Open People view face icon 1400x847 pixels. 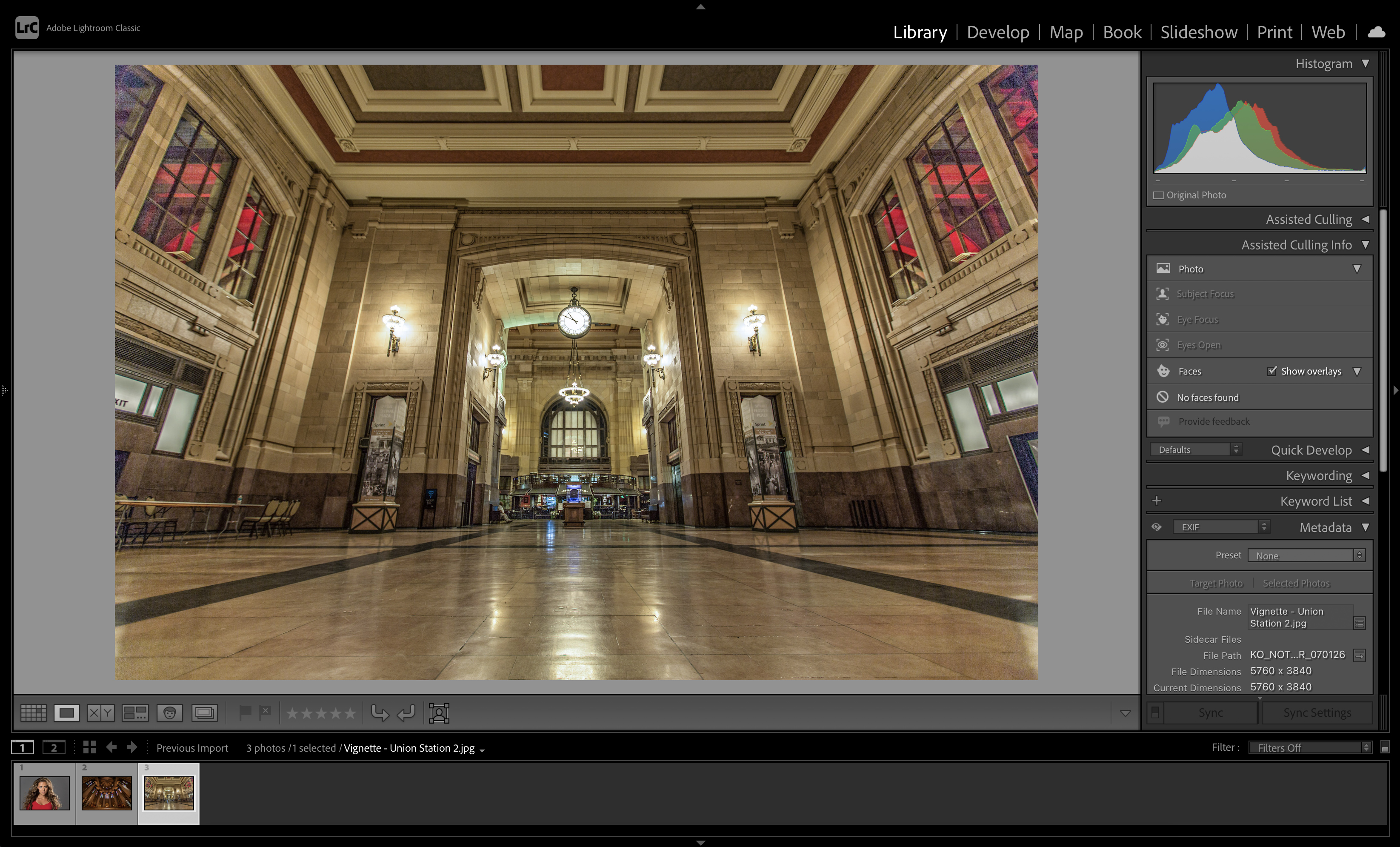[x=169, y=713]
